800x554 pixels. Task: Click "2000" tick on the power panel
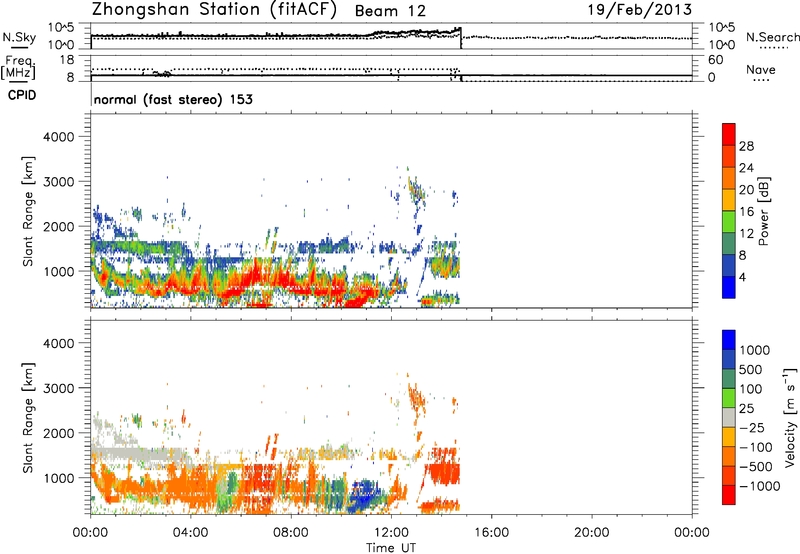click(59, 226)
